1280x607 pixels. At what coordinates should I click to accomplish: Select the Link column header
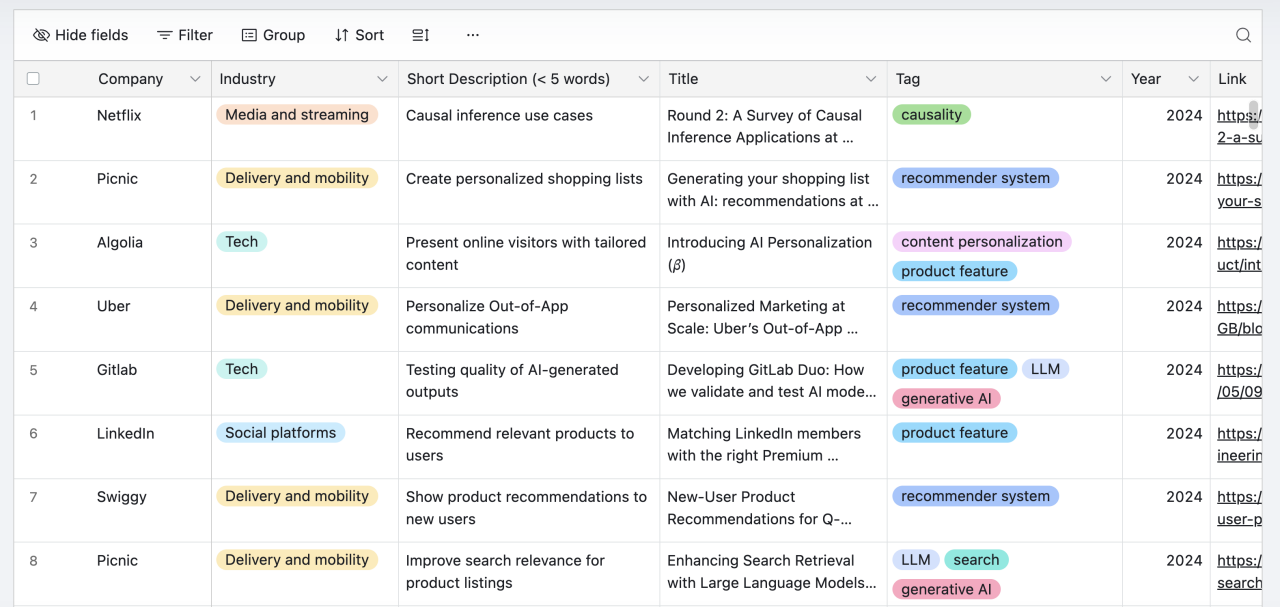(1236, 79)
